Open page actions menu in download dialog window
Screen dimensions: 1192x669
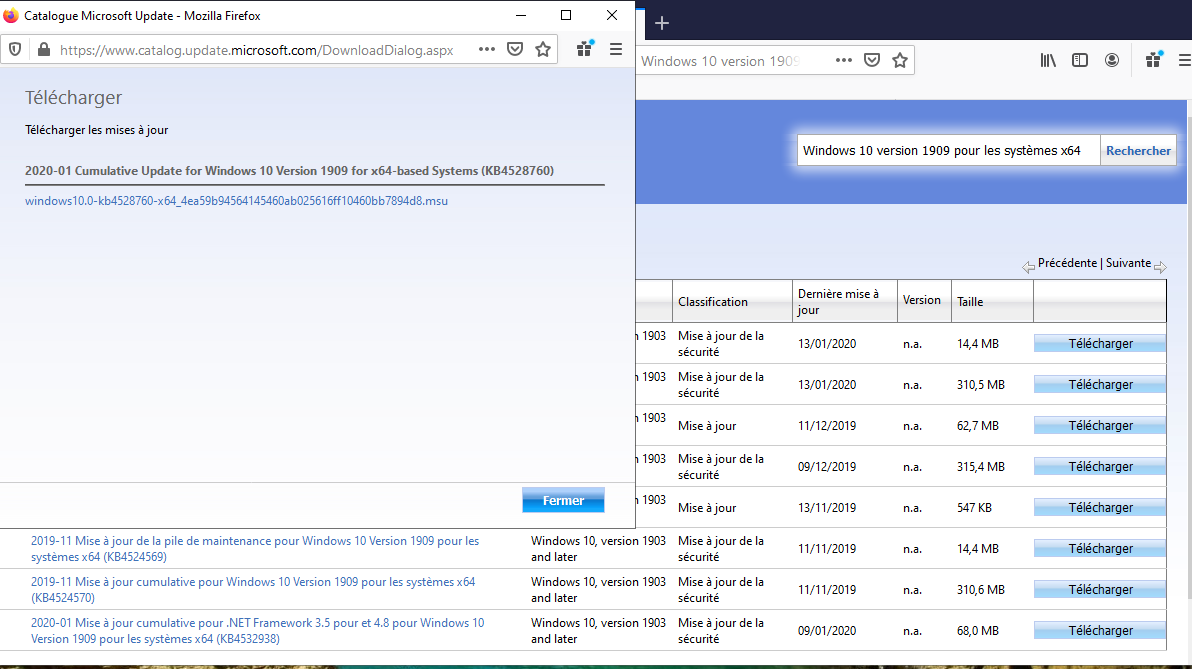(x=487, y=49)
